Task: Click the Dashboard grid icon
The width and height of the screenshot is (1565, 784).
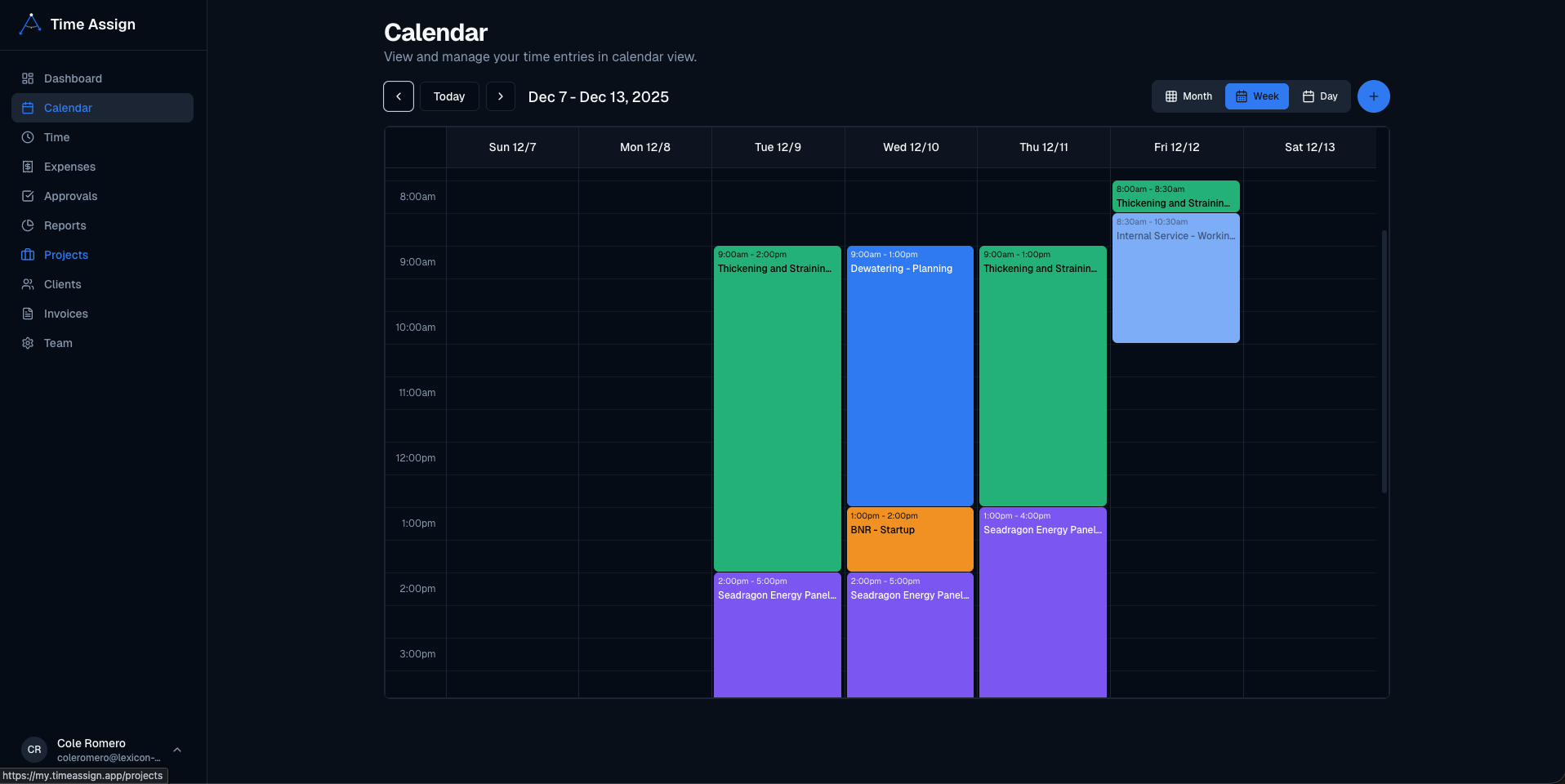Action: point(28,78)
